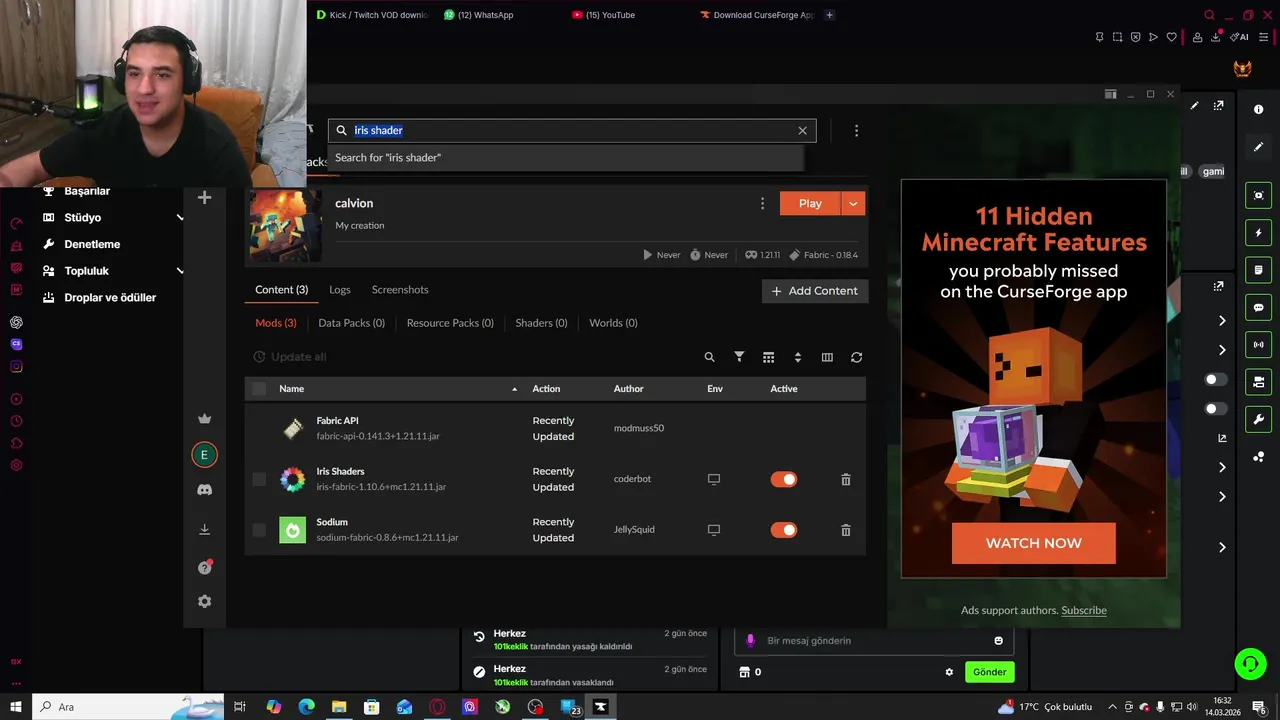This screenshot has width=1280, height=720.
Task: Delete the Sodium mod
Action: (846, 530)
